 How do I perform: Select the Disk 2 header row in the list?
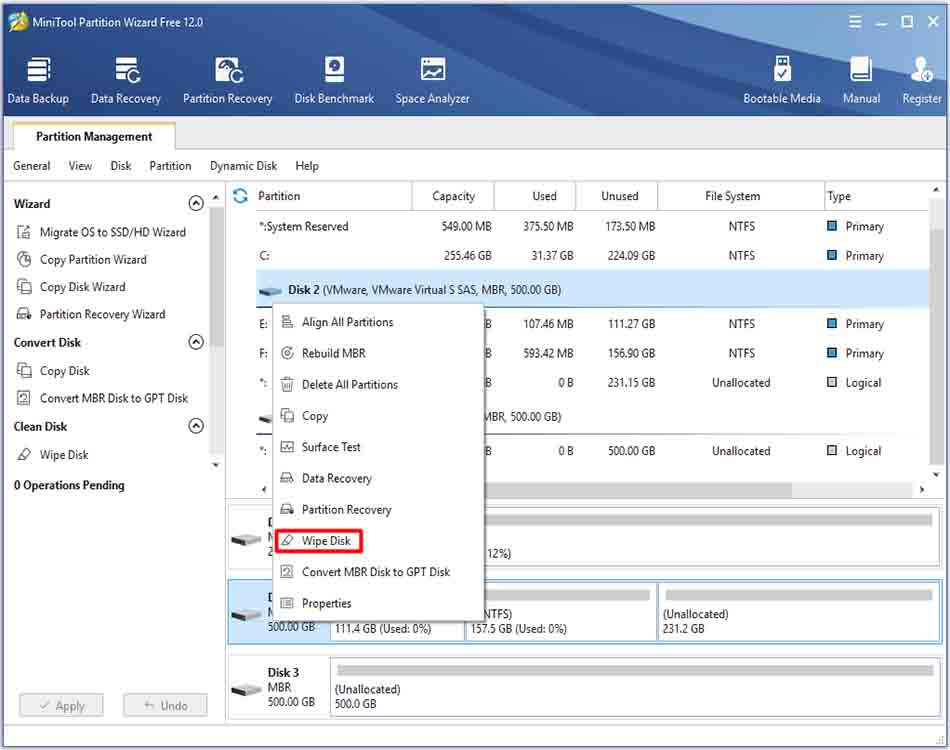(593, 290)
